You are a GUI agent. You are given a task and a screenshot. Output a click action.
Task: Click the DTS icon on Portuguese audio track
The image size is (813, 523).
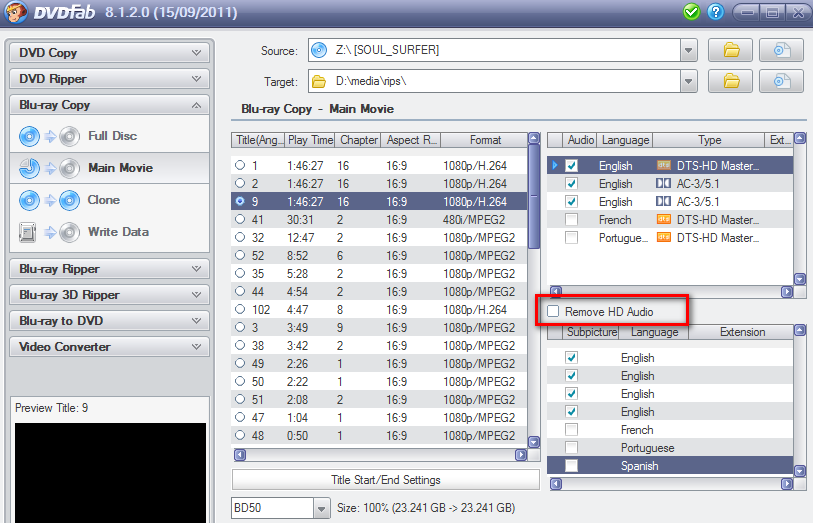pyautogui.click(x=664, y=237)
